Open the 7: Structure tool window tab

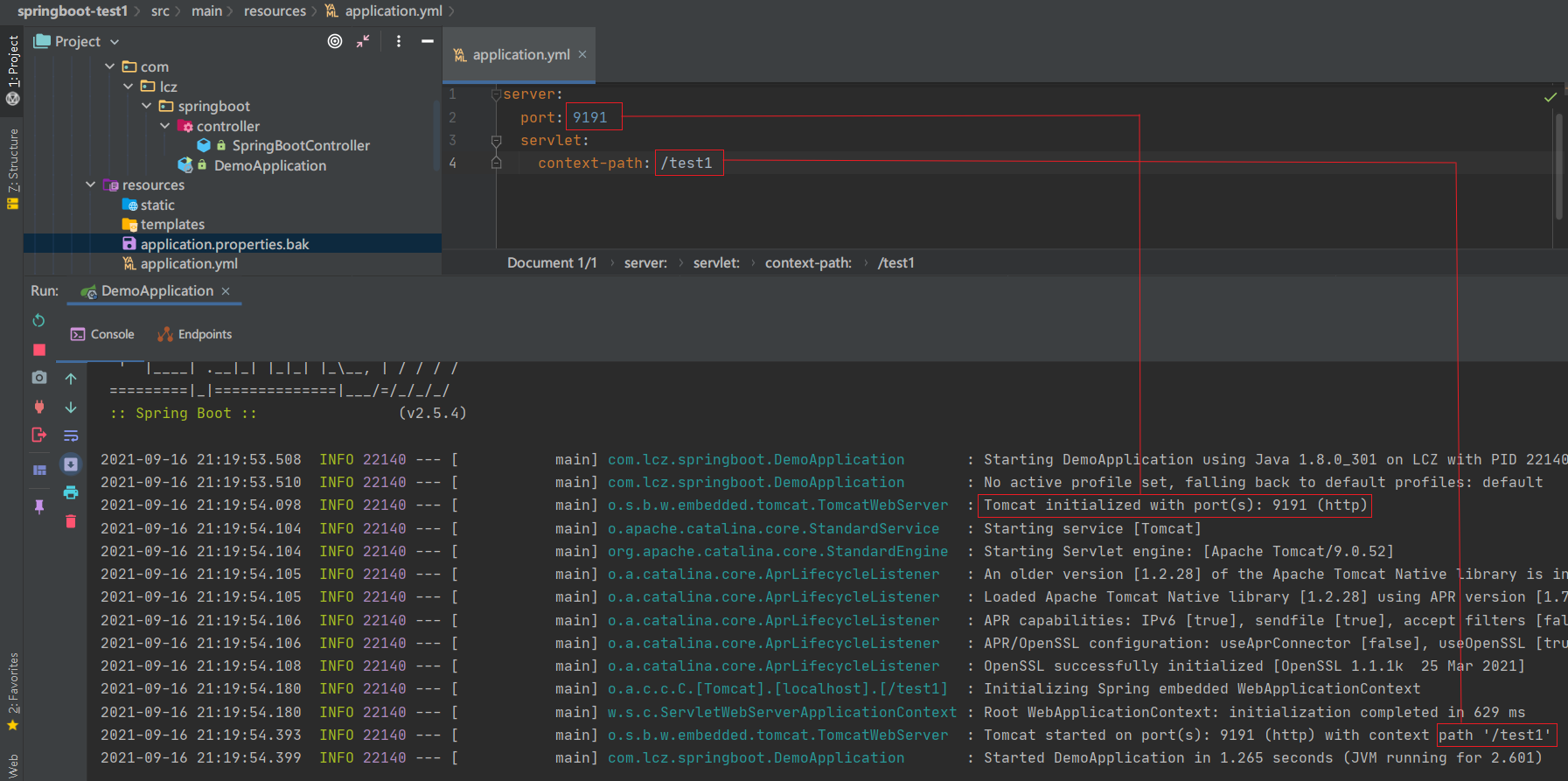[x=12, y=169]
